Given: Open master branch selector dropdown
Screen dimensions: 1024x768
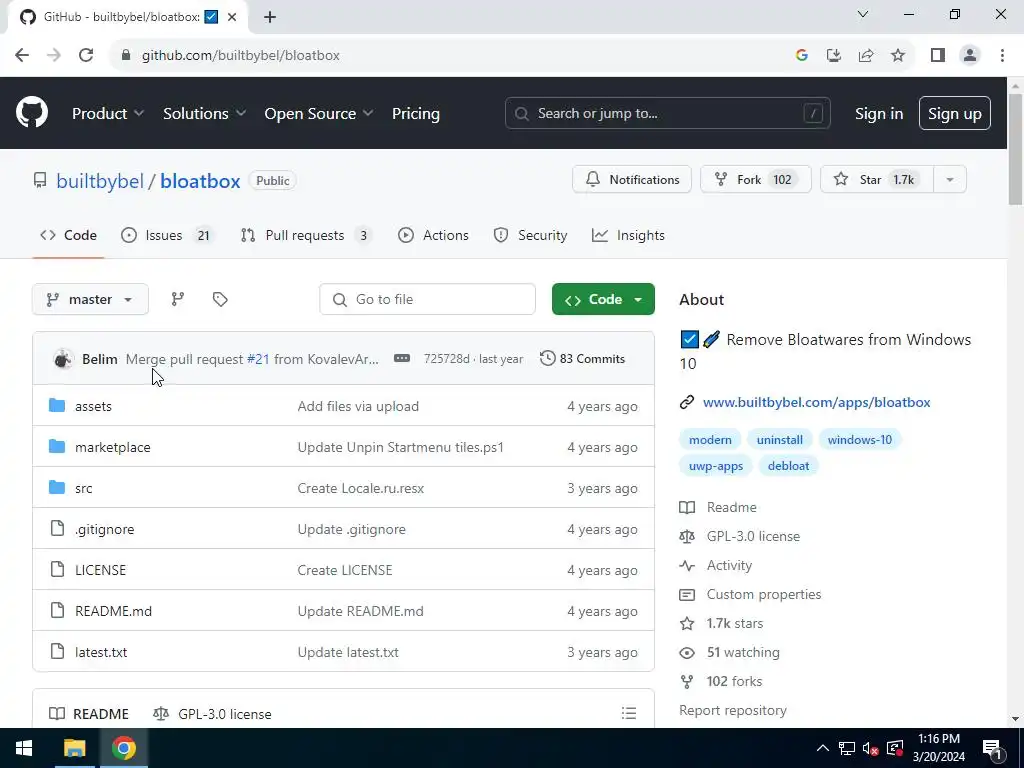Looking at the screenshot, I should (x=90, y=299).
